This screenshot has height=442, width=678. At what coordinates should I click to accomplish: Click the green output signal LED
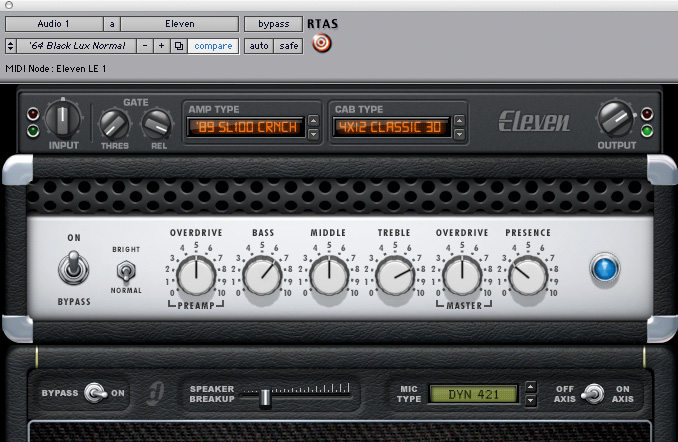pyautogui.click(x=647, y=131)
